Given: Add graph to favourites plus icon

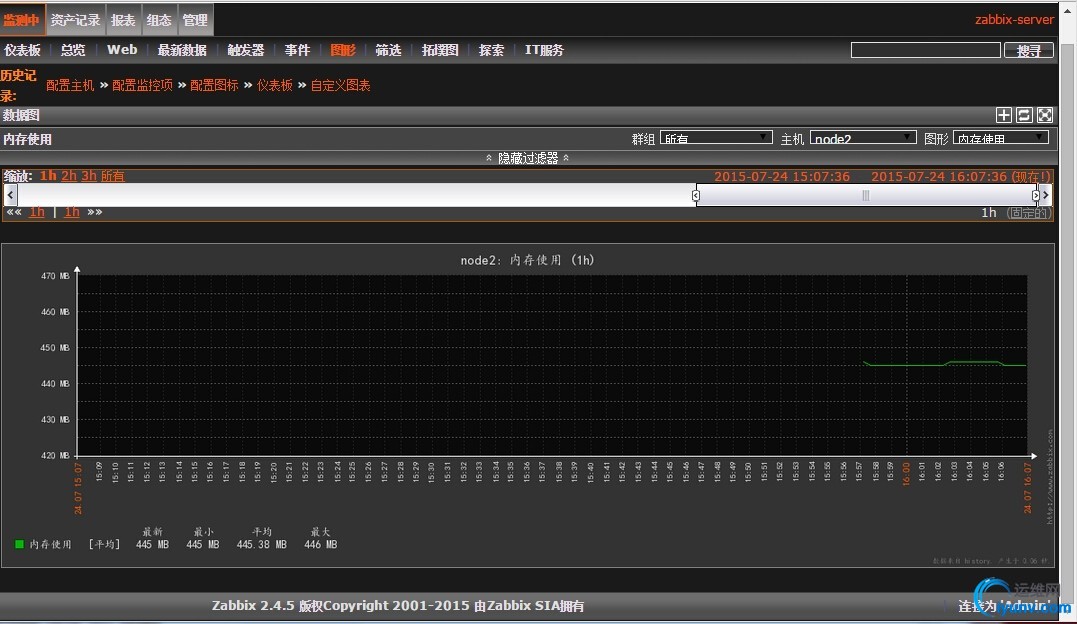Looking at the screenshot, I should [1004, 115].
